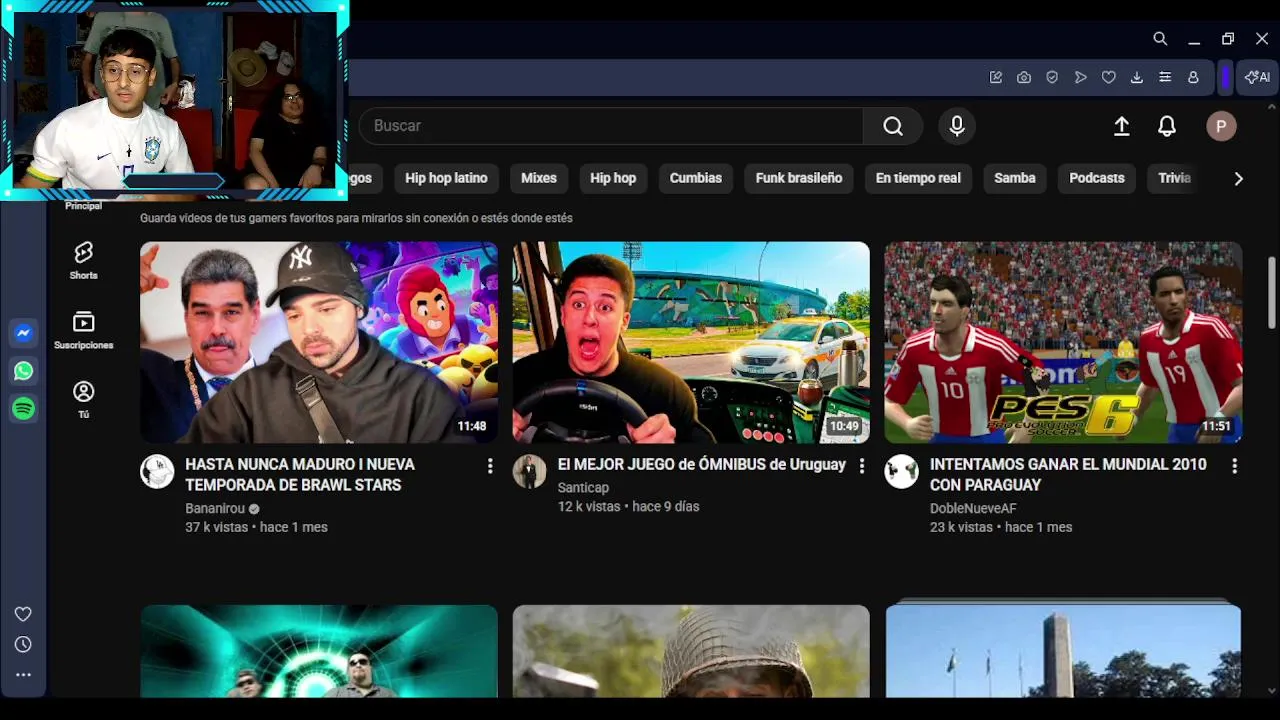Select the Hip hop chip
1280x720 pixels.
[613, 178]
